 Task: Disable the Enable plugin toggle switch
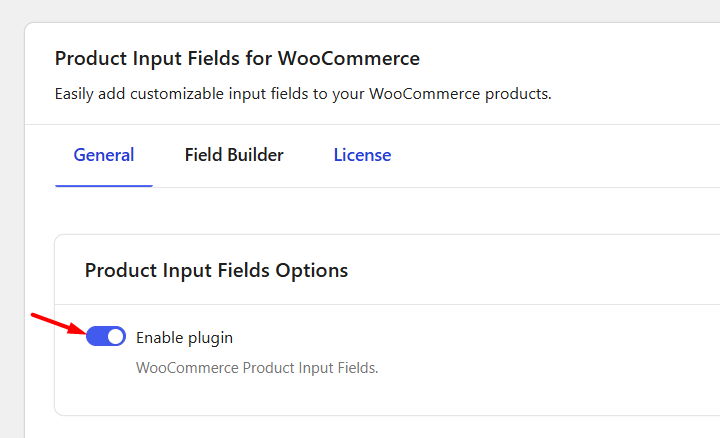pyautogui.click(x=106, y=337)
